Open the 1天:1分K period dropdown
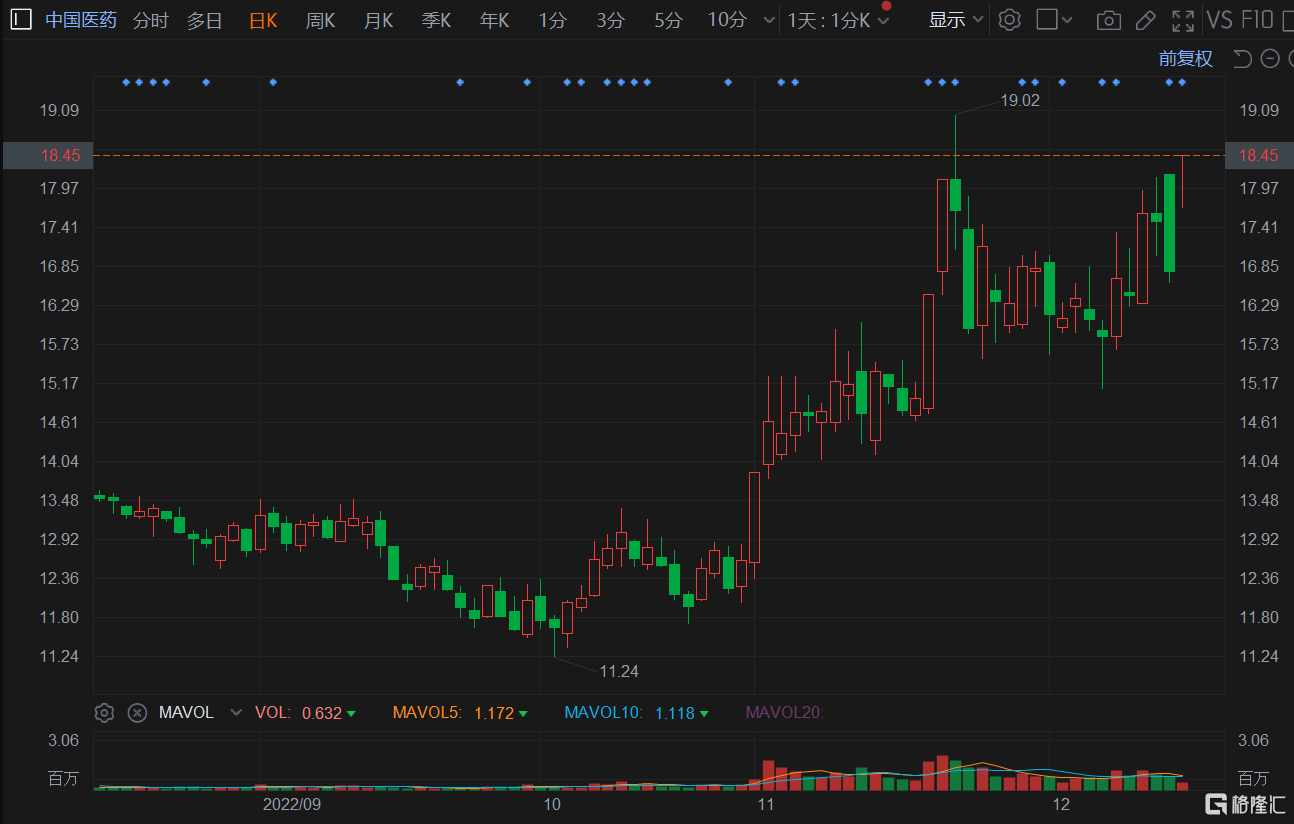The height and width of the screenshot is (824, 1294). (837, 20)
